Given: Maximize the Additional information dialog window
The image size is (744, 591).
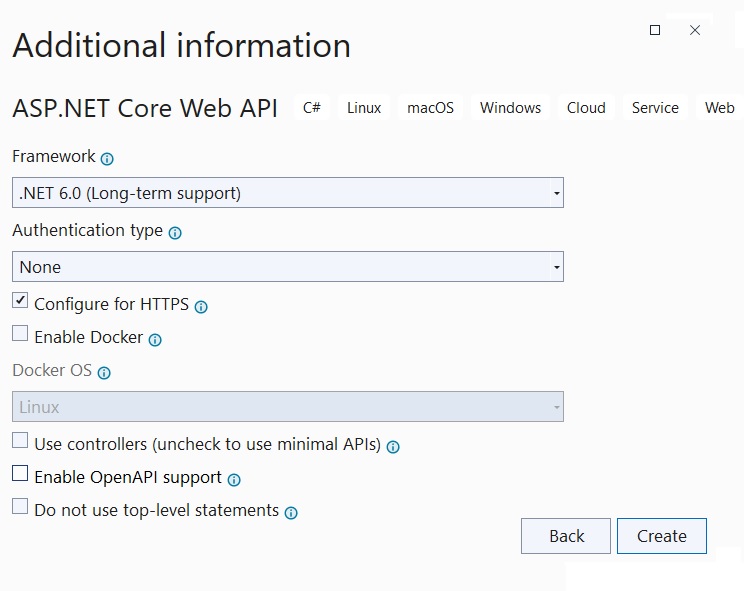Looking at the screenshot, I should pyautogui.click(x=655, y=30).
